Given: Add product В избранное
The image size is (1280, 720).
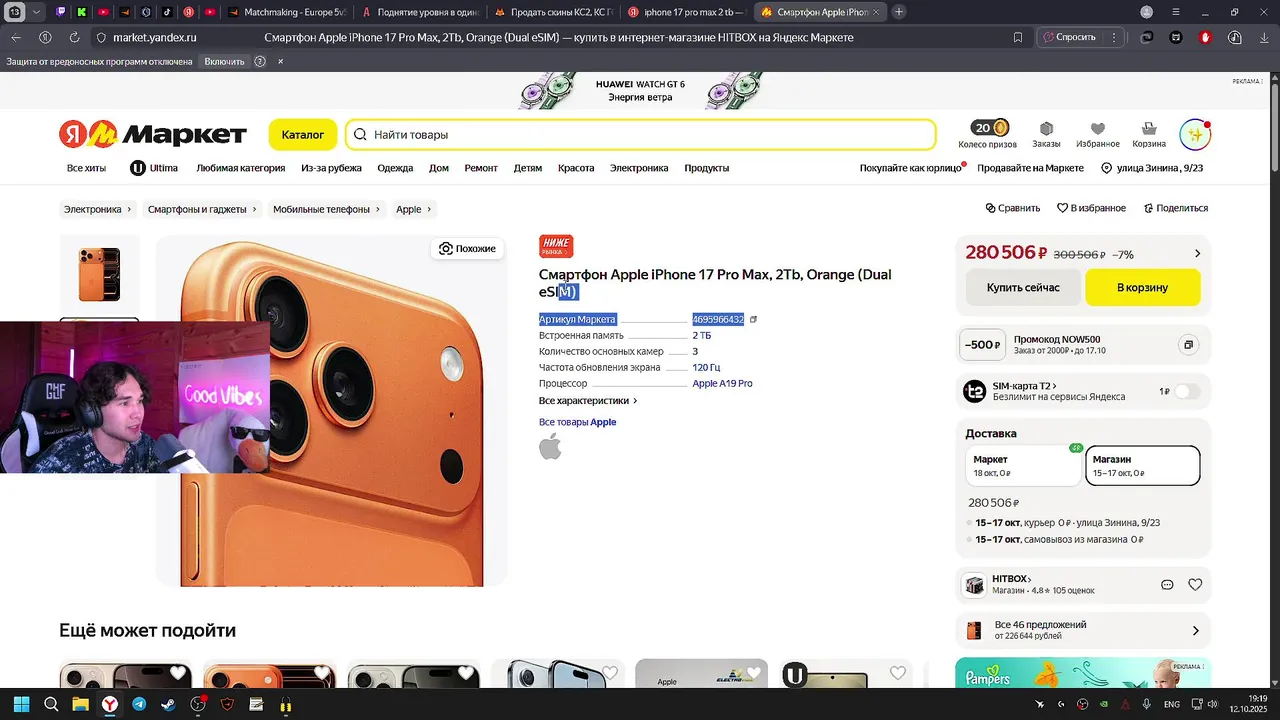Looking at the screenshot, I should pos(1091,208).
